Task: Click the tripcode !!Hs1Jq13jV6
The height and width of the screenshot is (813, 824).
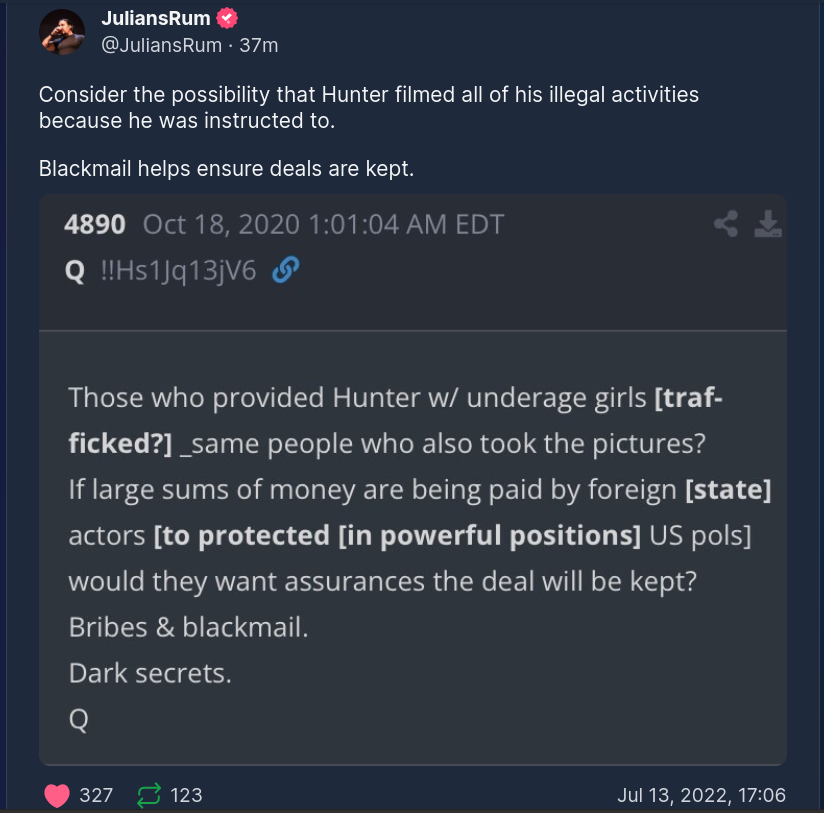Action: click(180, 270)
